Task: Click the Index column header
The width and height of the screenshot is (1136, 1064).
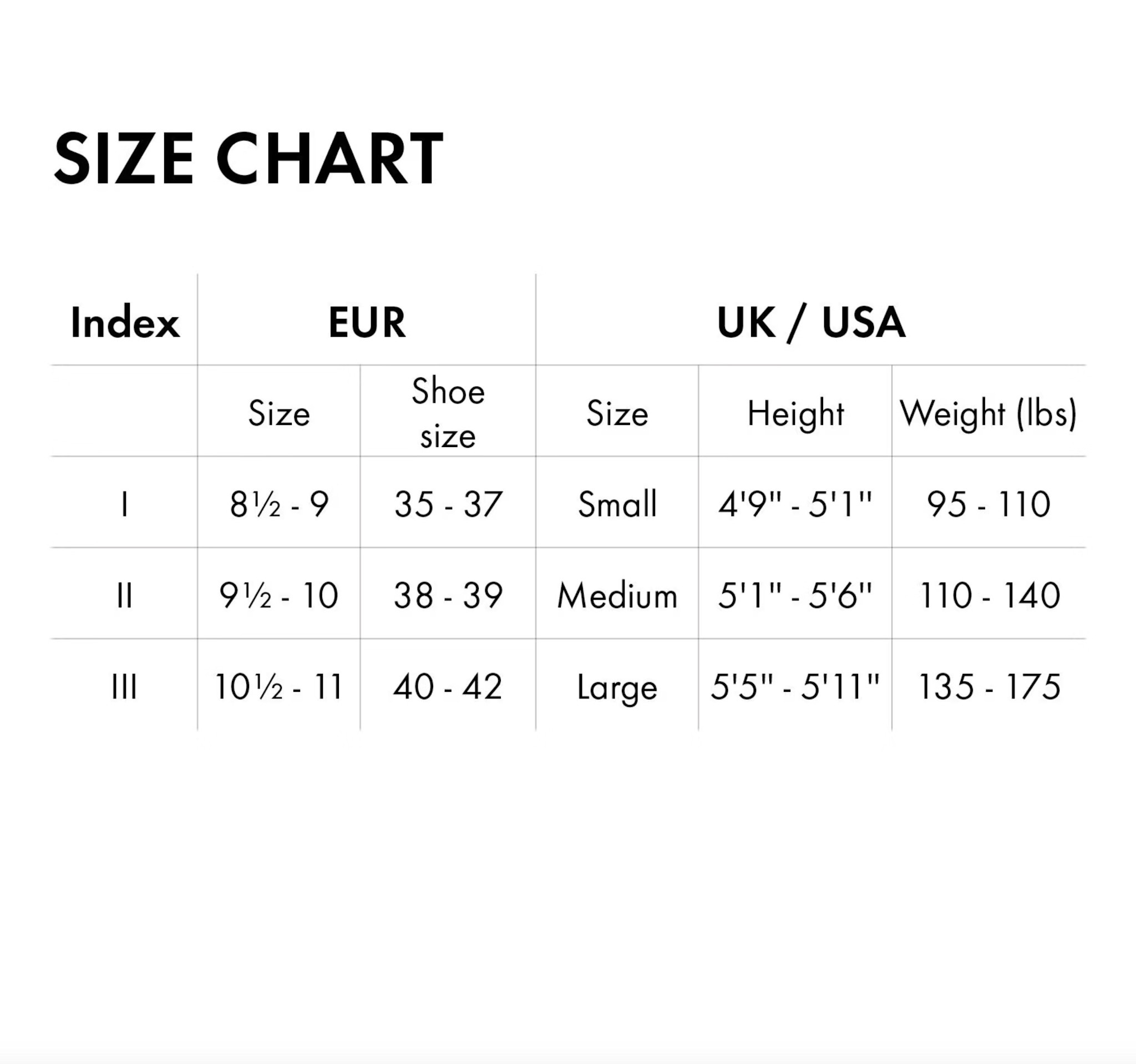Action: click(125, 322)
